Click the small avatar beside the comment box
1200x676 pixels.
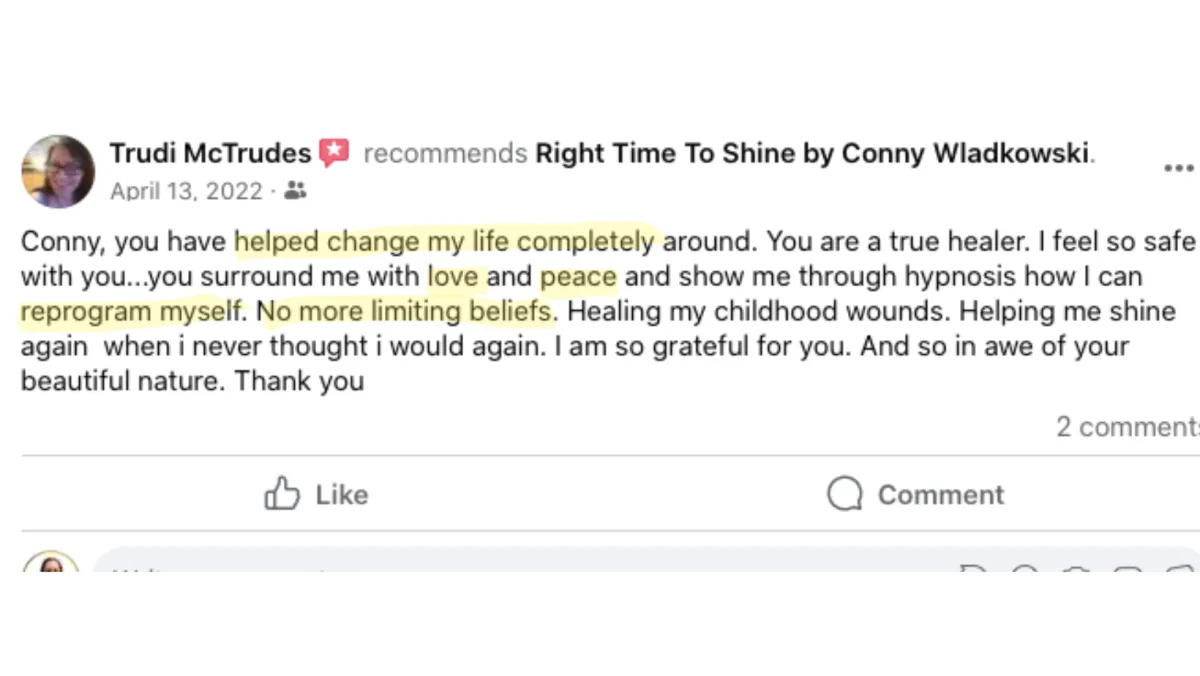[x=51, y=564]
